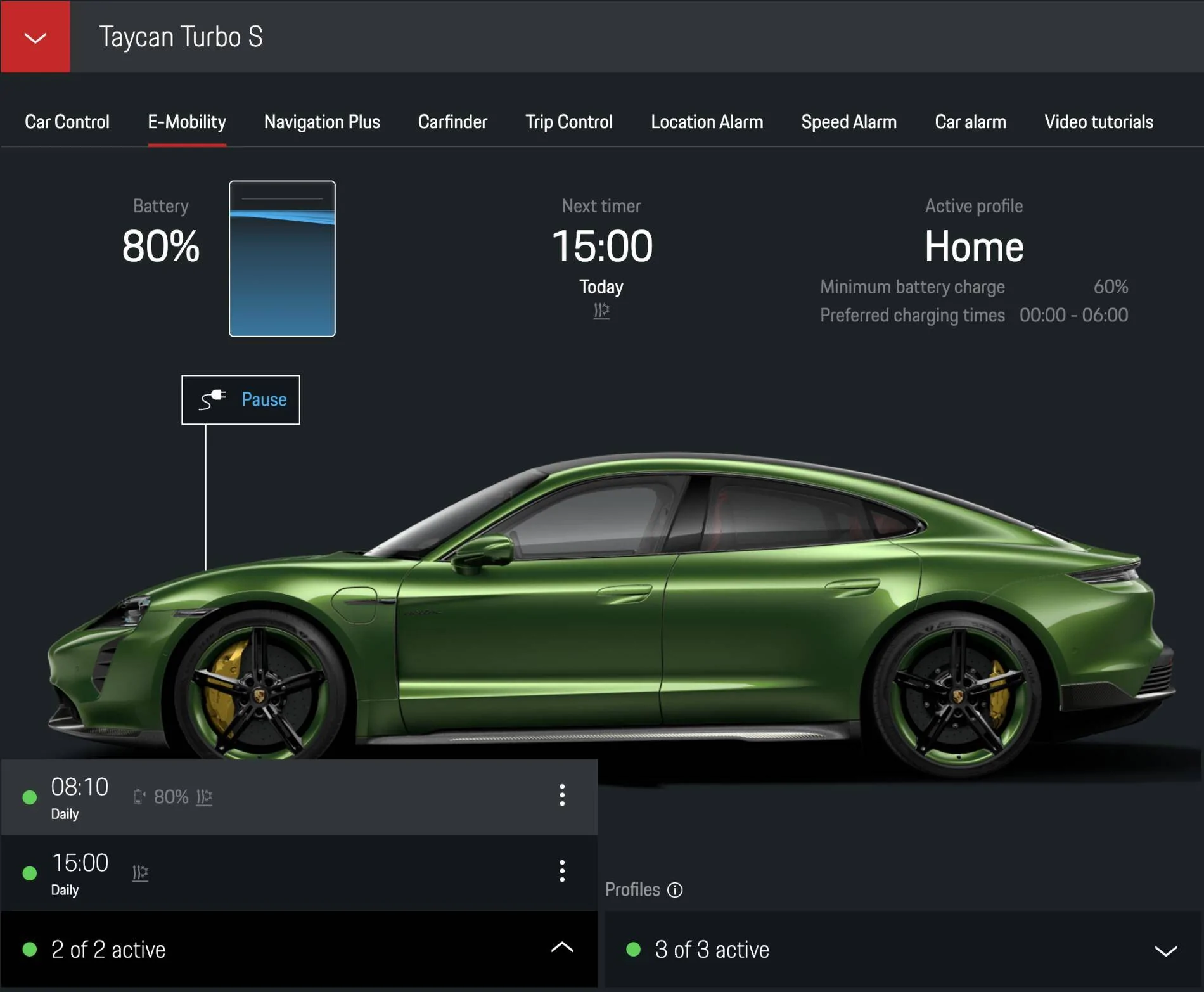
Task: Click the 80% target on 08:10 timer
Action: (171, 796)
